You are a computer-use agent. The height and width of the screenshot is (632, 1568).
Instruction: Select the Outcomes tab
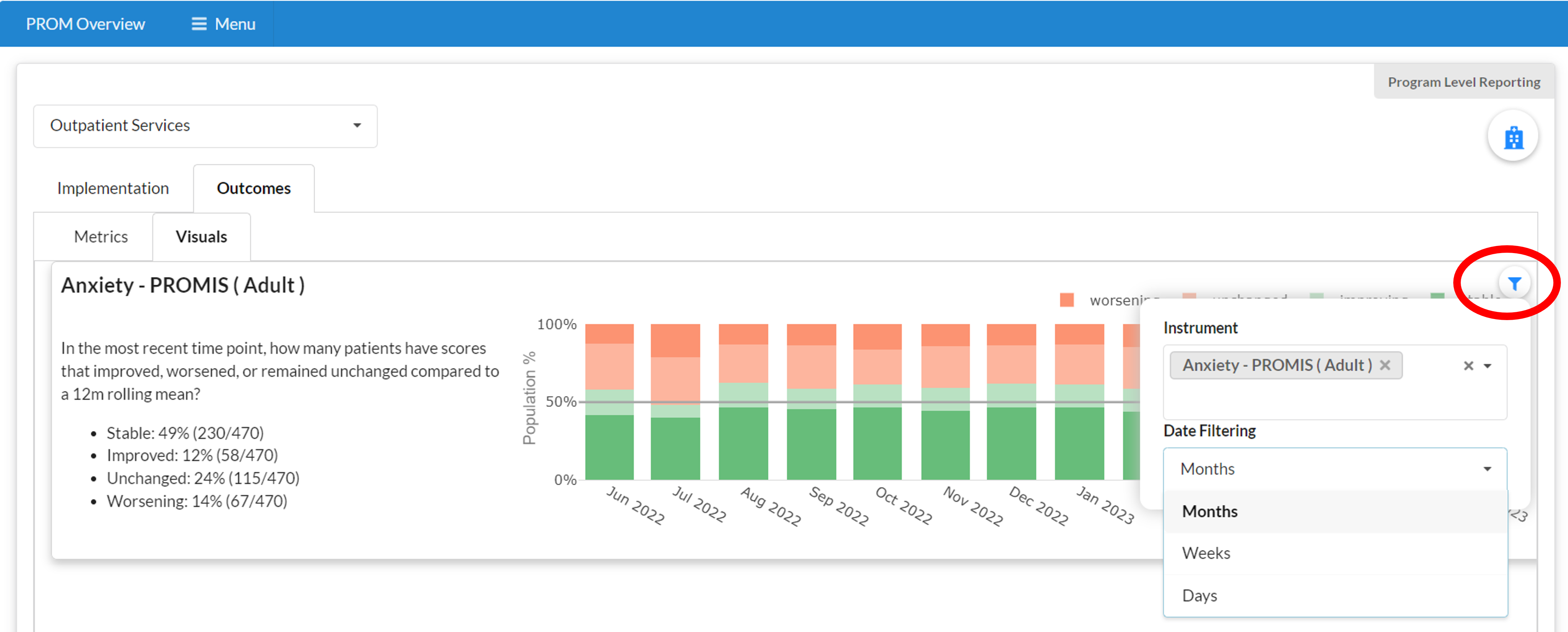253,188
